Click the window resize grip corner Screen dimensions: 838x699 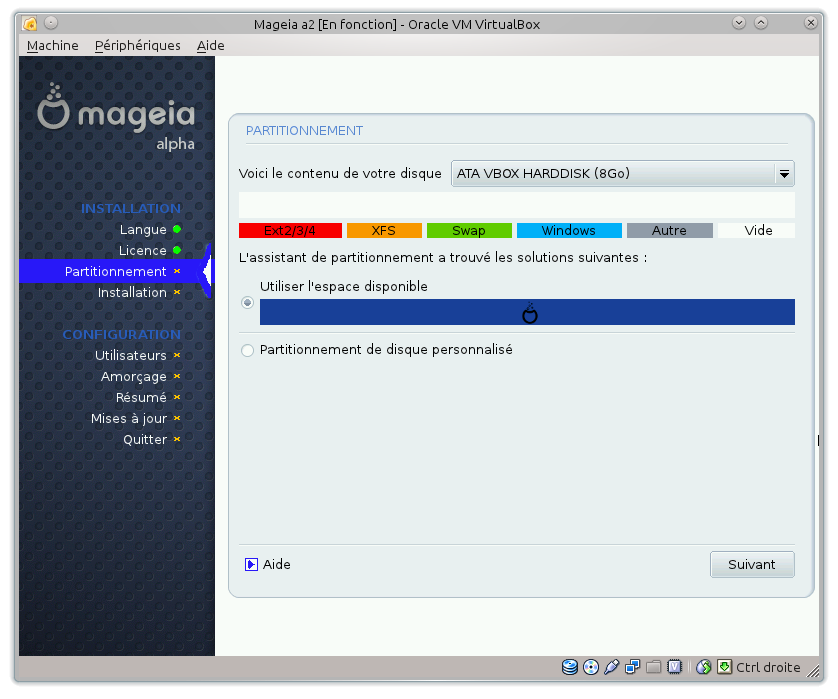[x=812, y=671]
